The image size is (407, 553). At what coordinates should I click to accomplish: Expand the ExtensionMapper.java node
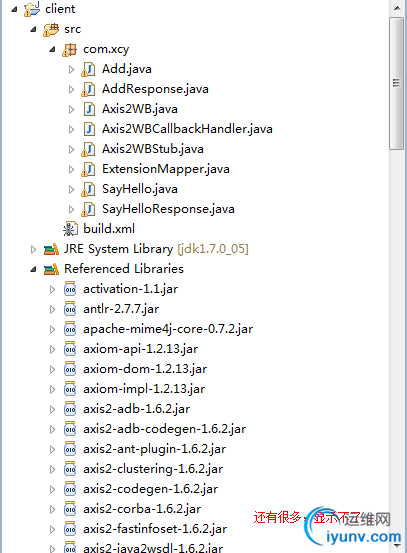tap(71, 170)
